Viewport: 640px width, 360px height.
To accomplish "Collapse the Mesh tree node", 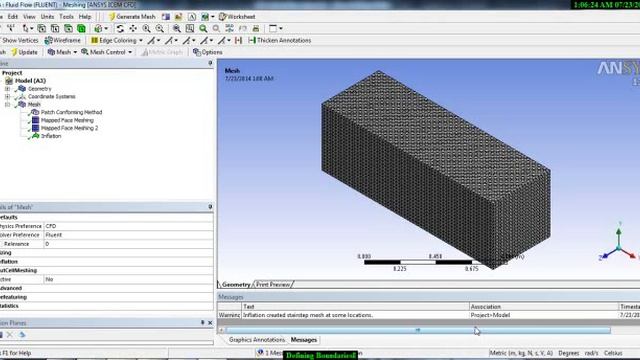I will click(x=7, y=104).
